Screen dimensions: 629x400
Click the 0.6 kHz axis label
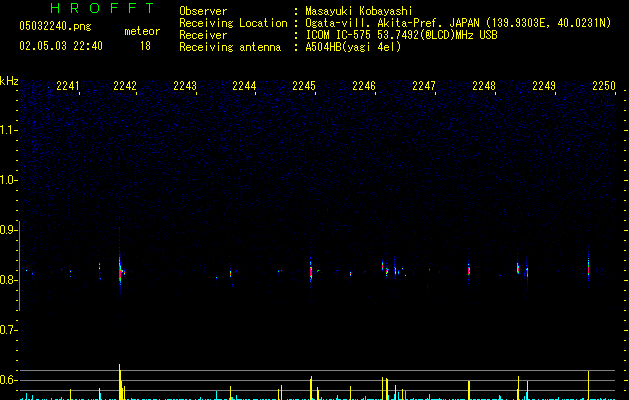coord(8,380)
